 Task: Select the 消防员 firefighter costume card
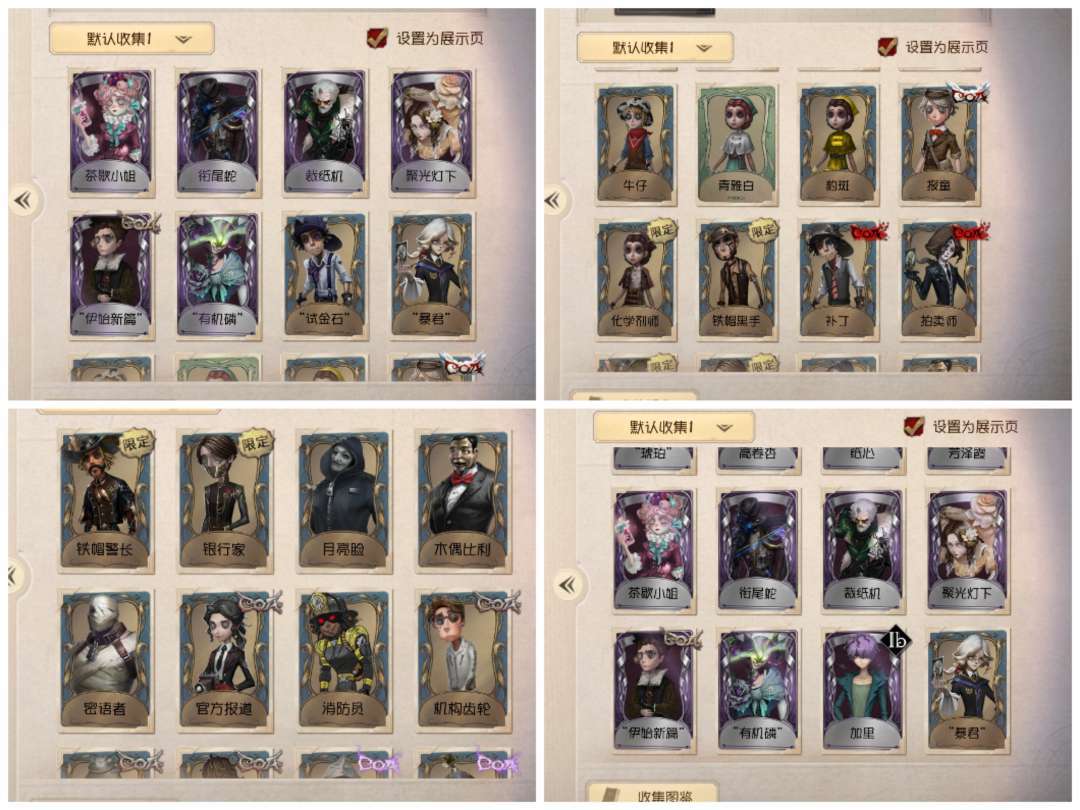click(x=343, y=658)
